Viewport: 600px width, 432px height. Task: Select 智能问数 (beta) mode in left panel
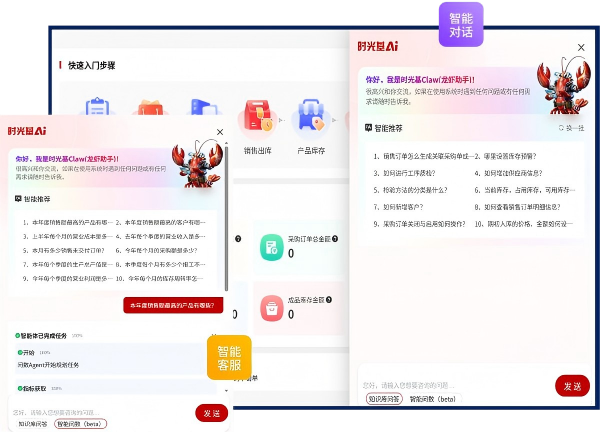[81, 424]
